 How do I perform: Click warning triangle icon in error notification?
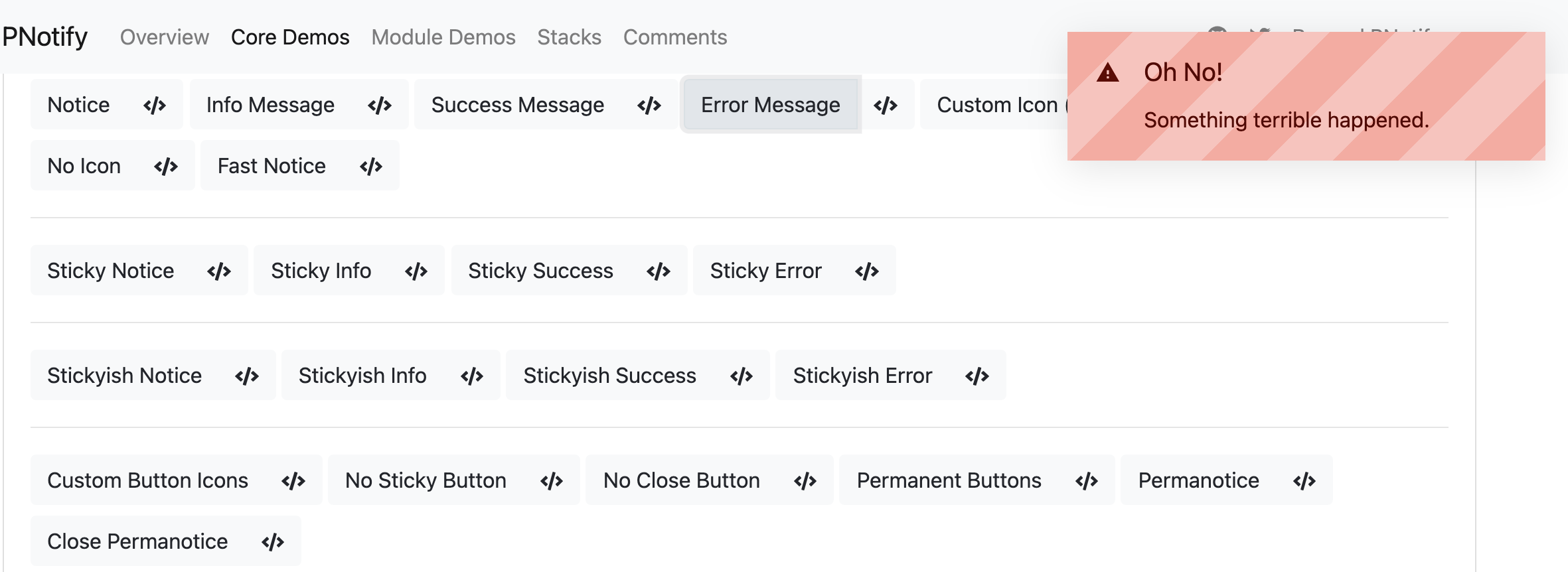[1107, 72]
